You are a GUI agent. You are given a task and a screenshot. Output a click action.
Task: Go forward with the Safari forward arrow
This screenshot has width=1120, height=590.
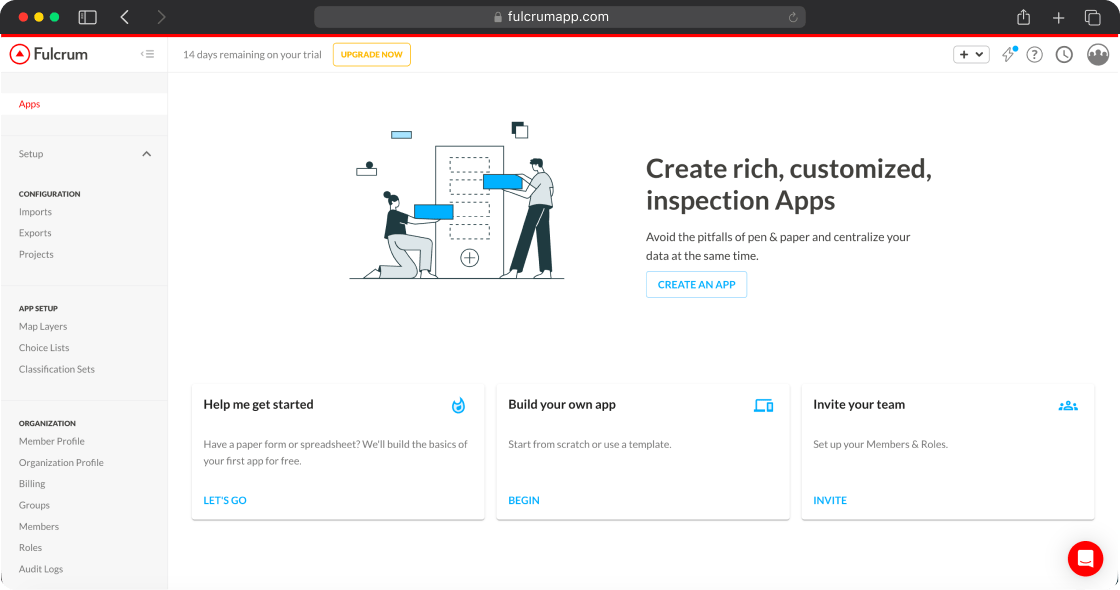(161, 17)
